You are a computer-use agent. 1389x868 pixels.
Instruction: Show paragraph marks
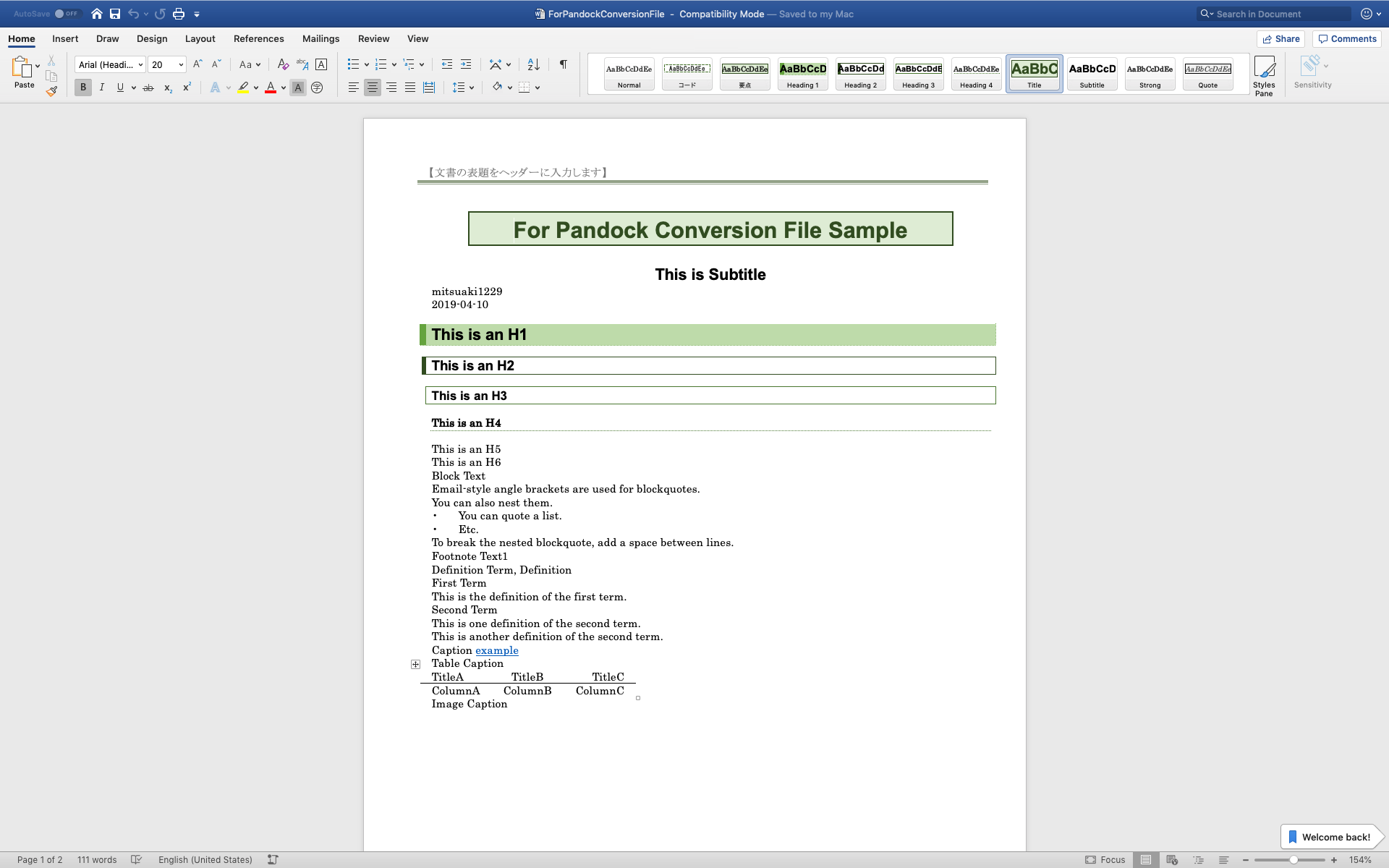coord(564,64)
